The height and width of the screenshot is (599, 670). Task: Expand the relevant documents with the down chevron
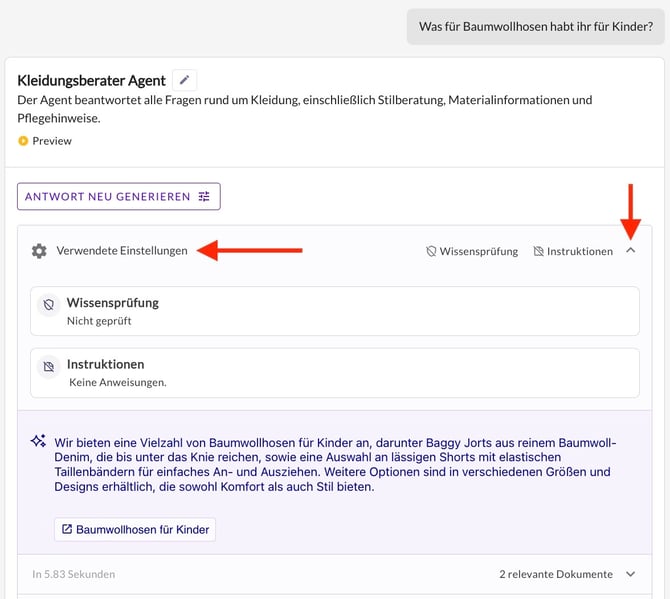point(630,574)
